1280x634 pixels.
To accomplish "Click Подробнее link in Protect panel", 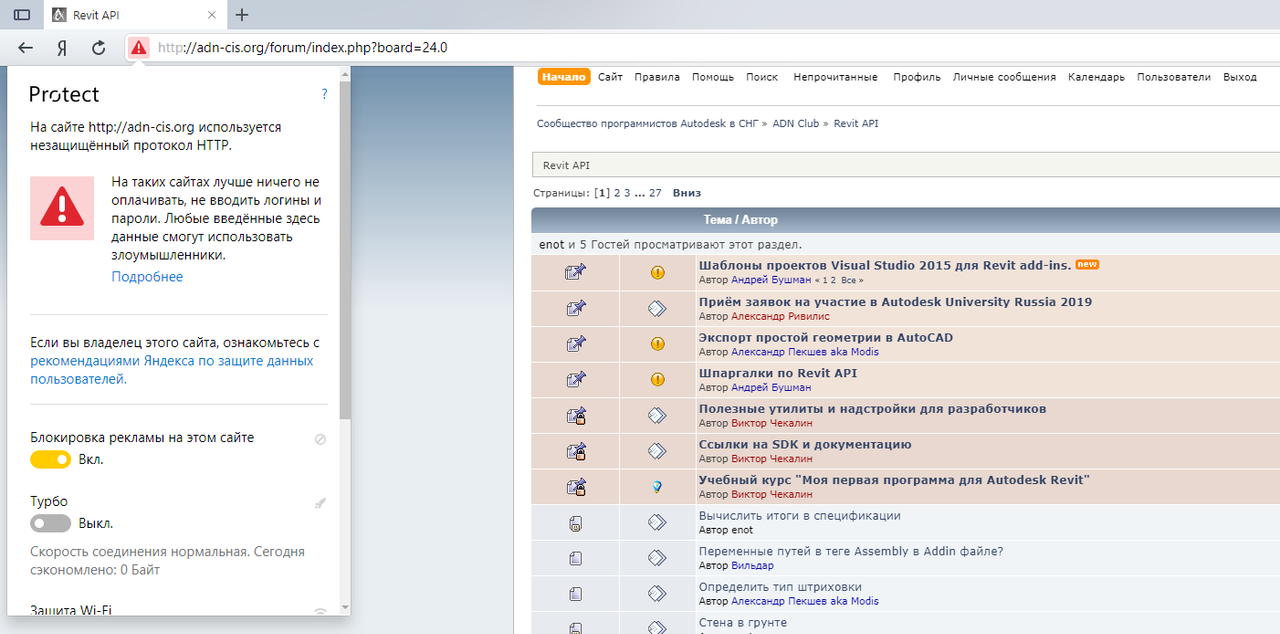I will pos(147,277).
